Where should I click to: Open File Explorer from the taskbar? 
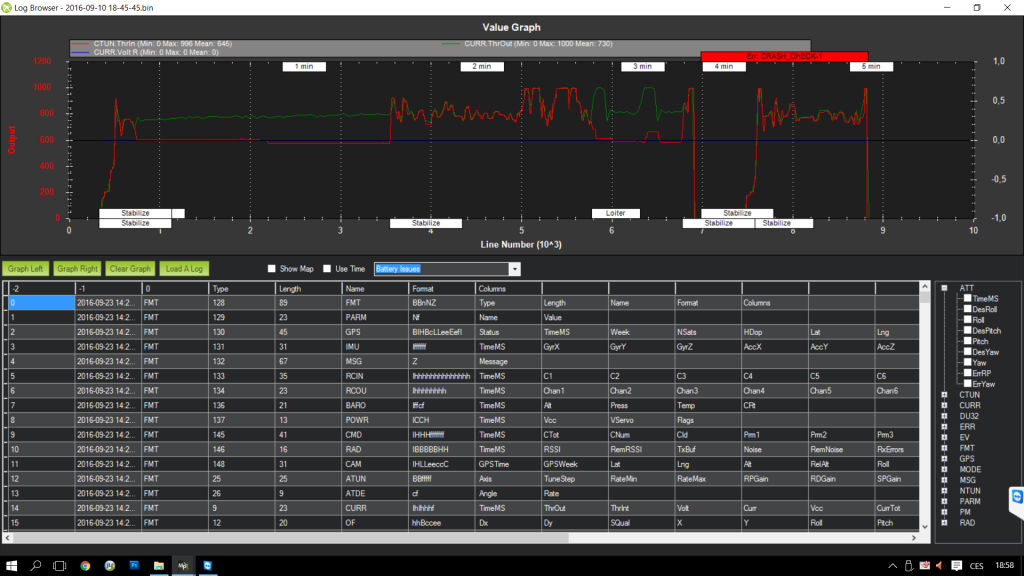click(x=158, y=566)
